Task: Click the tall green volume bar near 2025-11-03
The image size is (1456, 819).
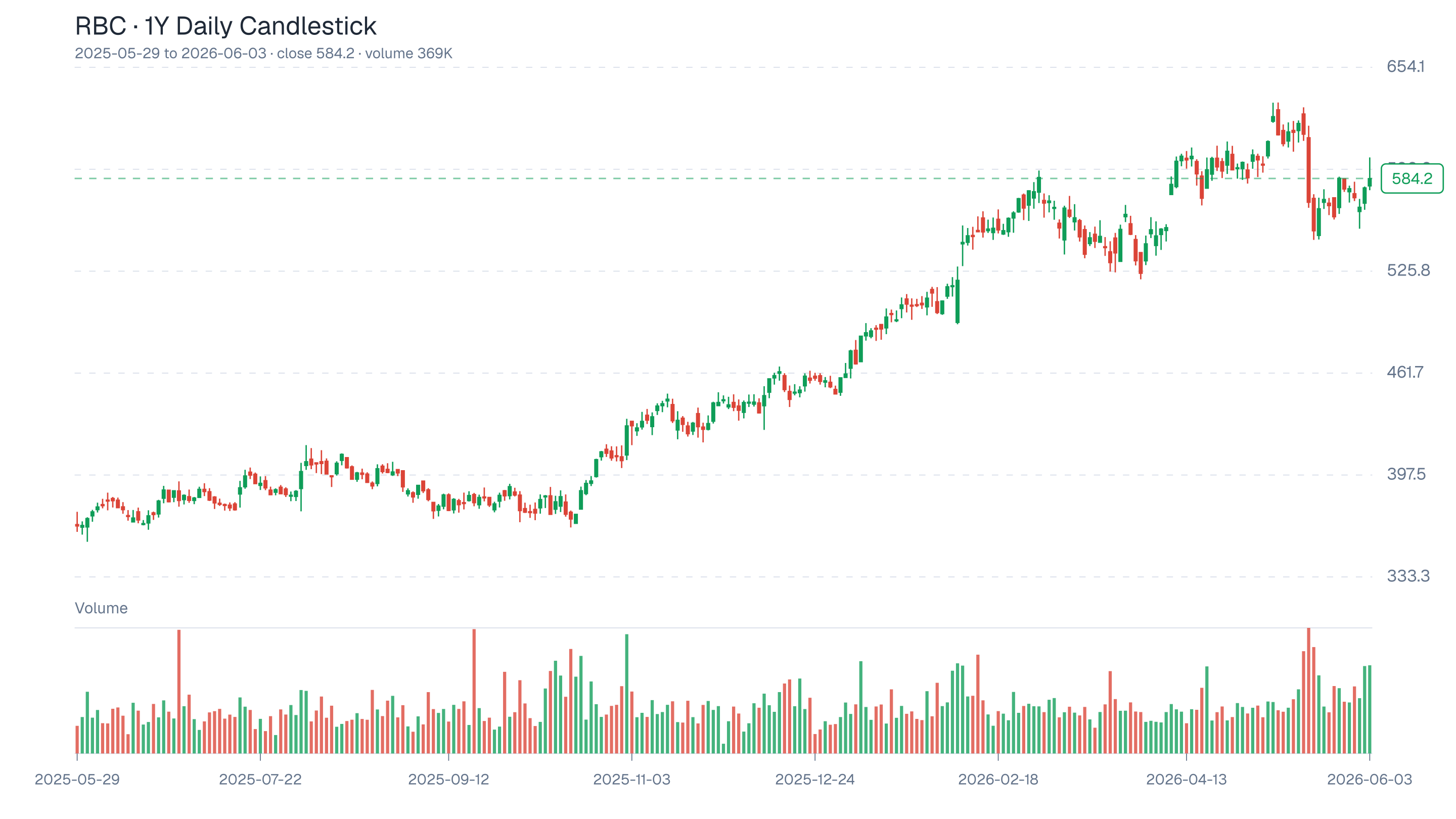Action: [627, 694]
